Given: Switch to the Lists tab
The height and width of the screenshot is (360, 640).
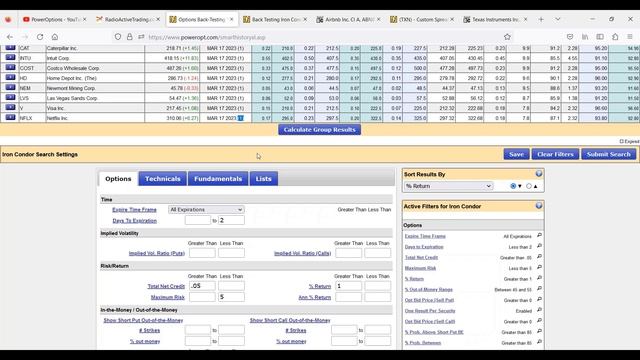Looking at the screenshot, I should click(263, 179).
